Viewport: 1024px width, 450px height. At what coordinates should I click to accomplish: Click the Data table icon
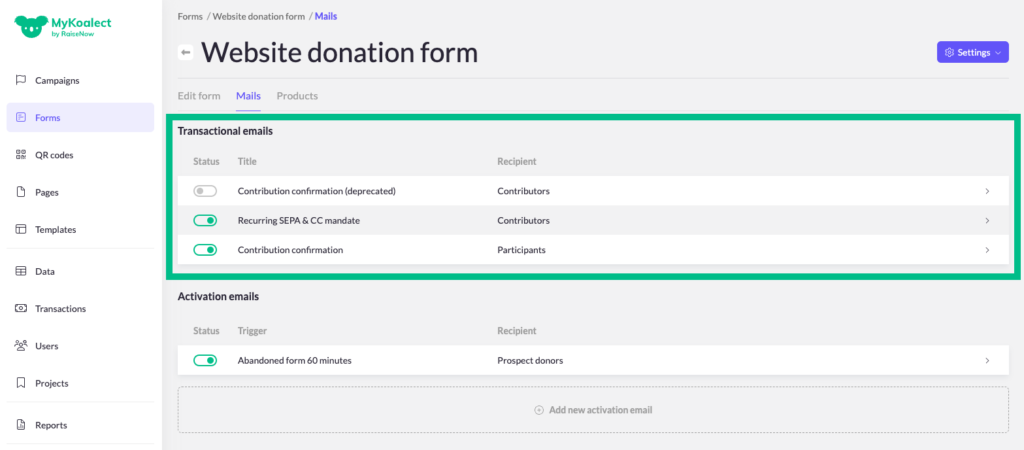click(21, 271)
